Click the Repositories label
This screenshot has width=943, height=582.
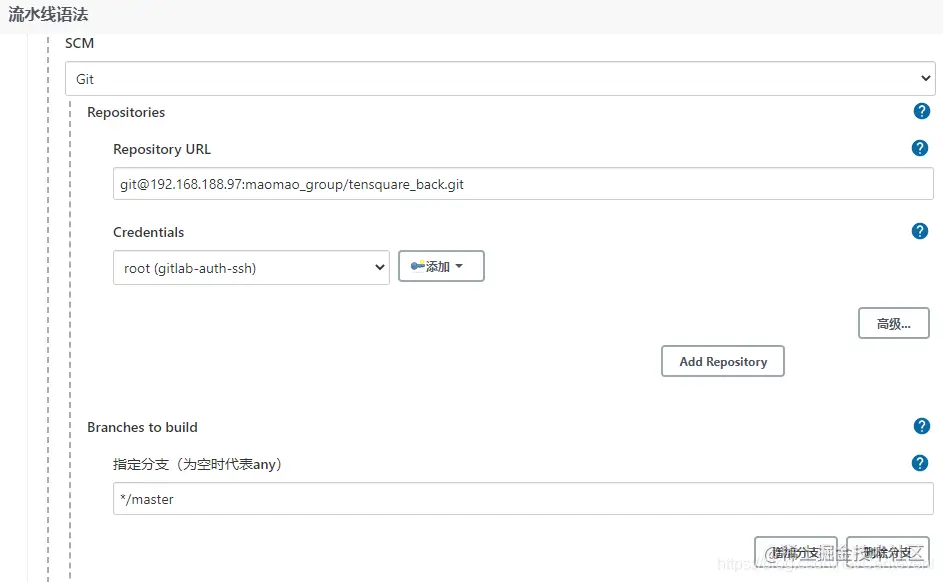(x=126, y=112)
